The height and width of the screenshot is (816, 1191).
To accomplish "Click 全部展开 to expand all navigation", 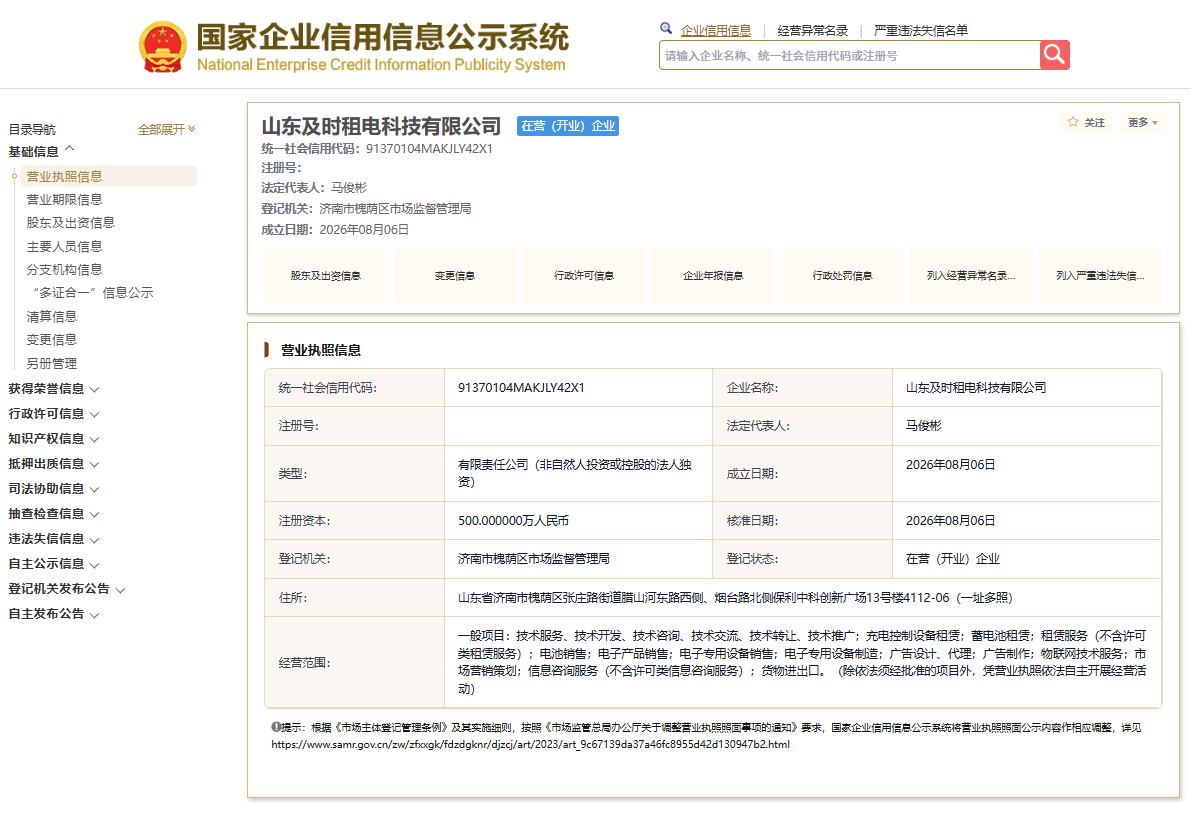I will click(x=166, y=129).
